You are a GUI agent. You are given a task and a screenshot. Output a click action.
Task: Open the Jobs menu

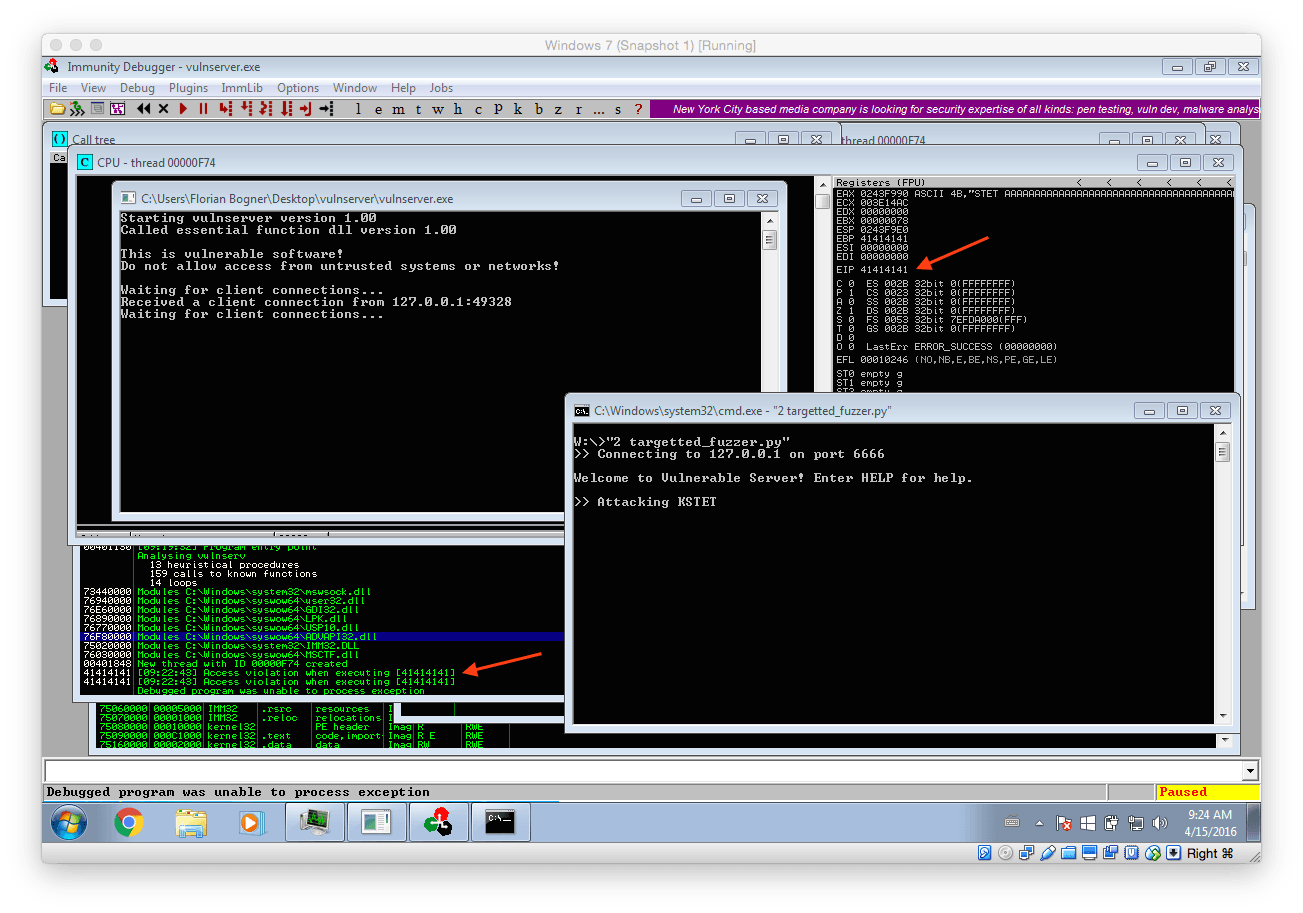click(441, 88)
